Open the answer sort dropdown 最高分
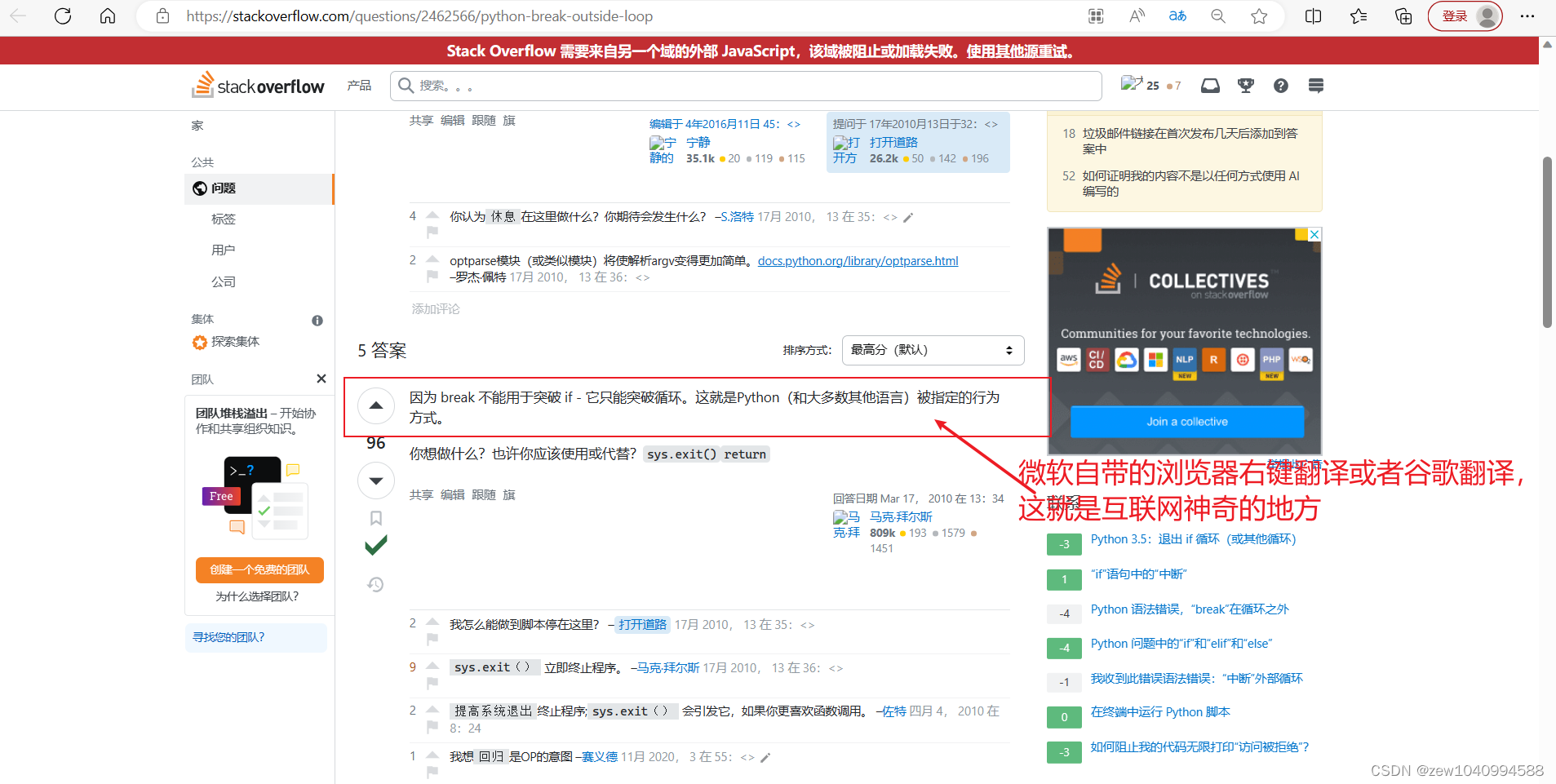This screenshot has height=784, width=1556. [x=932, y=349]
